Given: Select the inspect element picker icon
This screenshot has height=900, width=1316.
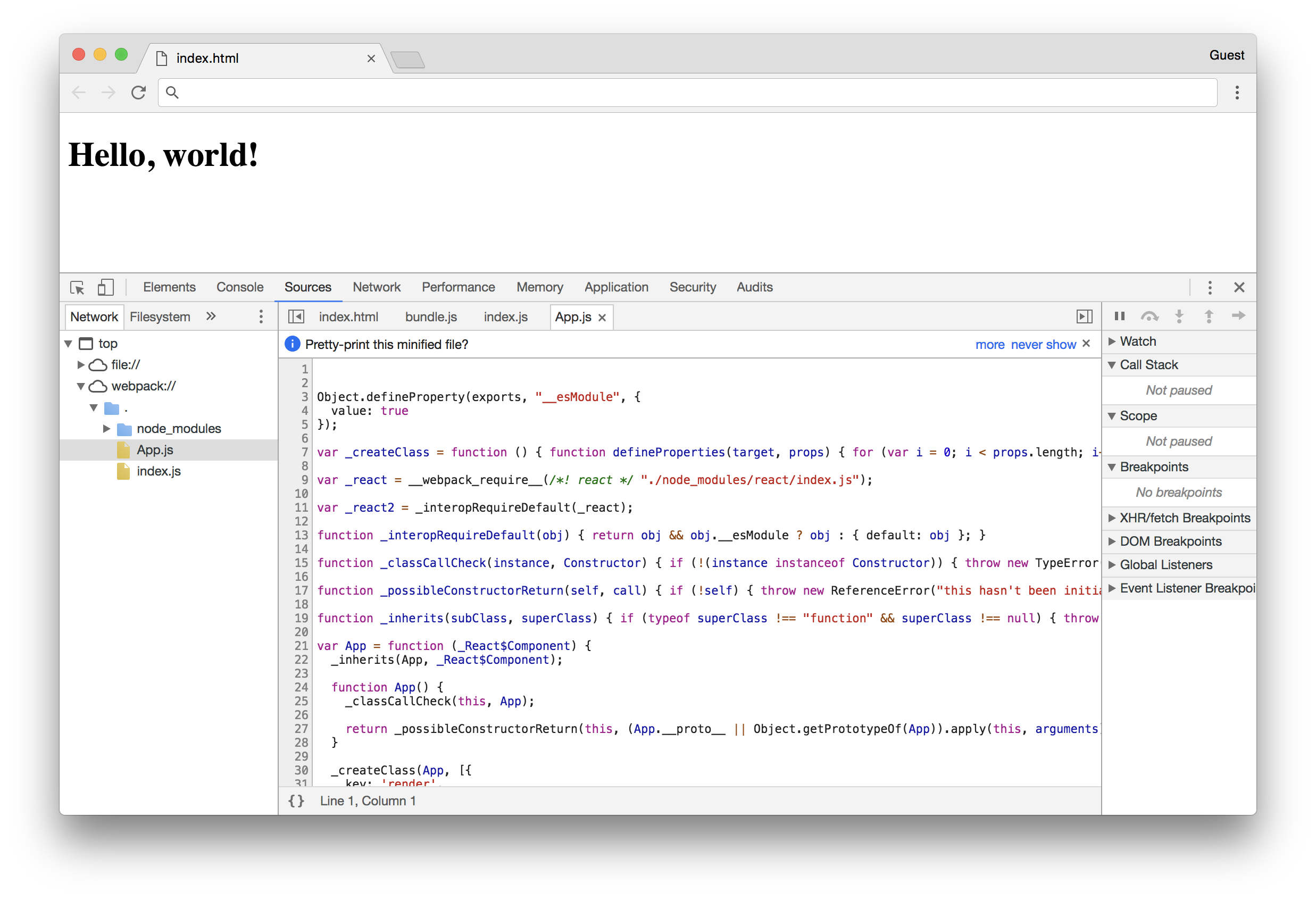Looking at the screenshot, I should click(77, 288).
